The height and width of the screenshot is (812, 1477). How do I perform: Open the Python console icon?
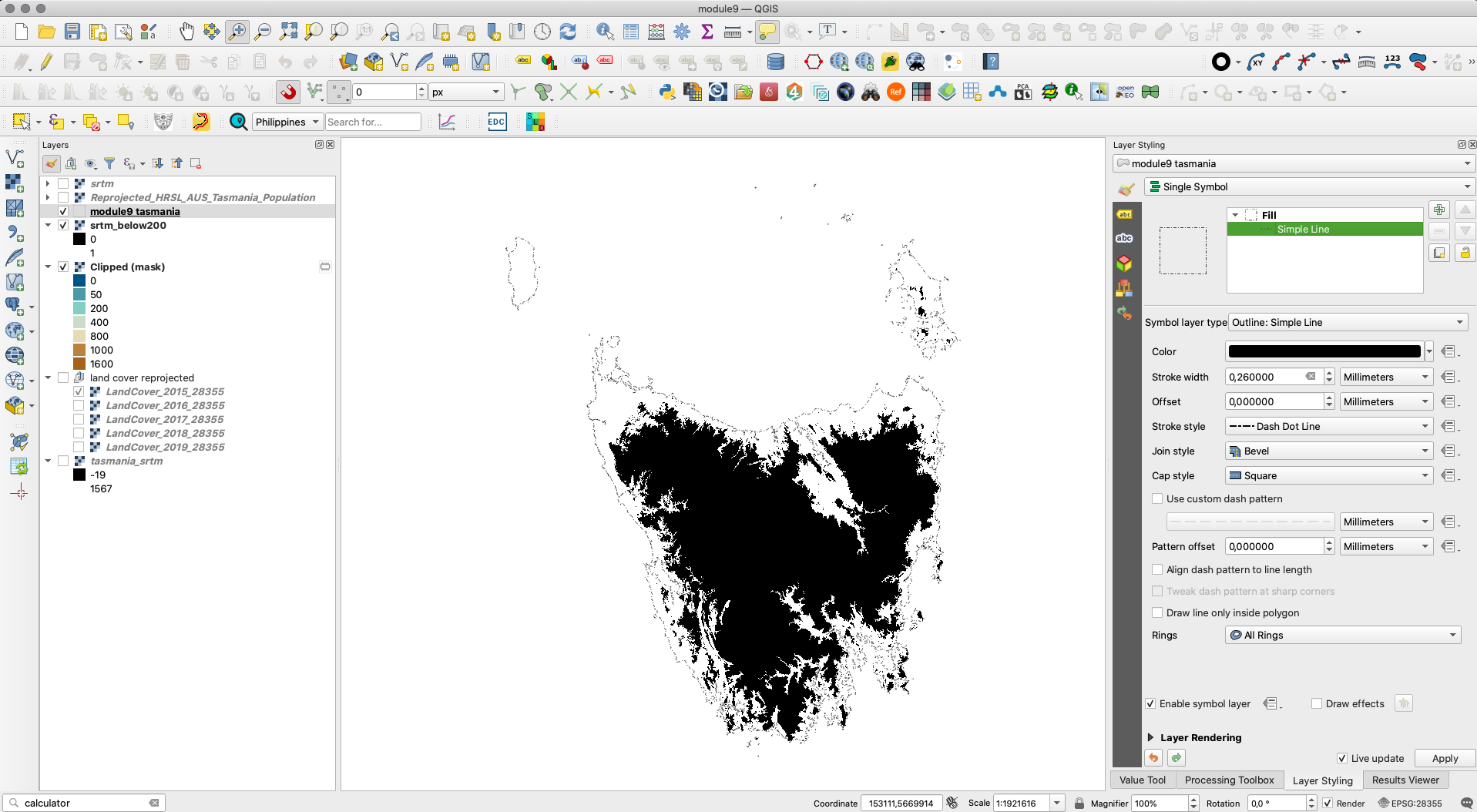pyautogui.click(x=667, y=92)
